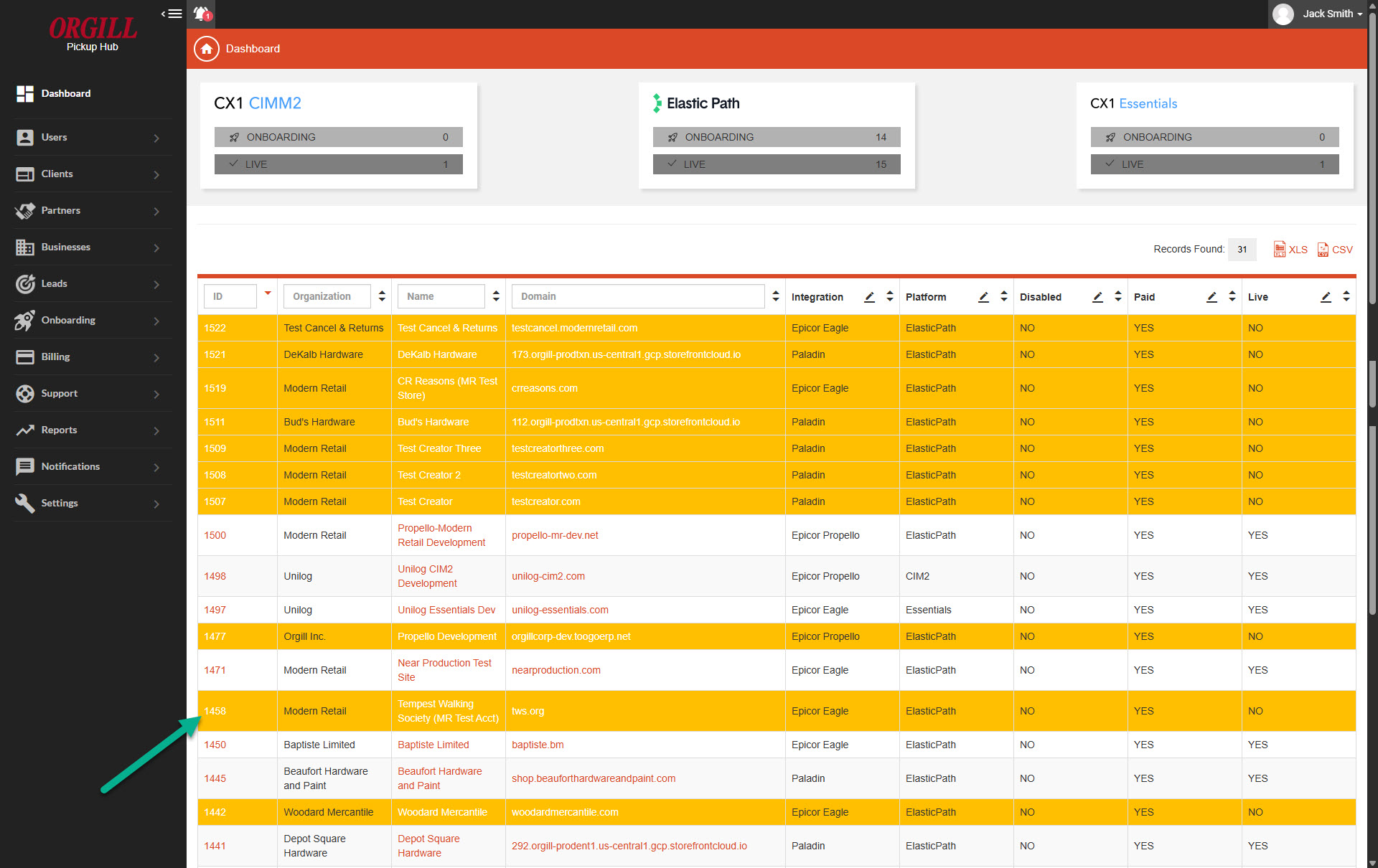This screenshot has width=1378, height=868.
Task: Click the Dashboard home icon in header
Action: pyautogui.click(x=207, y=49)
